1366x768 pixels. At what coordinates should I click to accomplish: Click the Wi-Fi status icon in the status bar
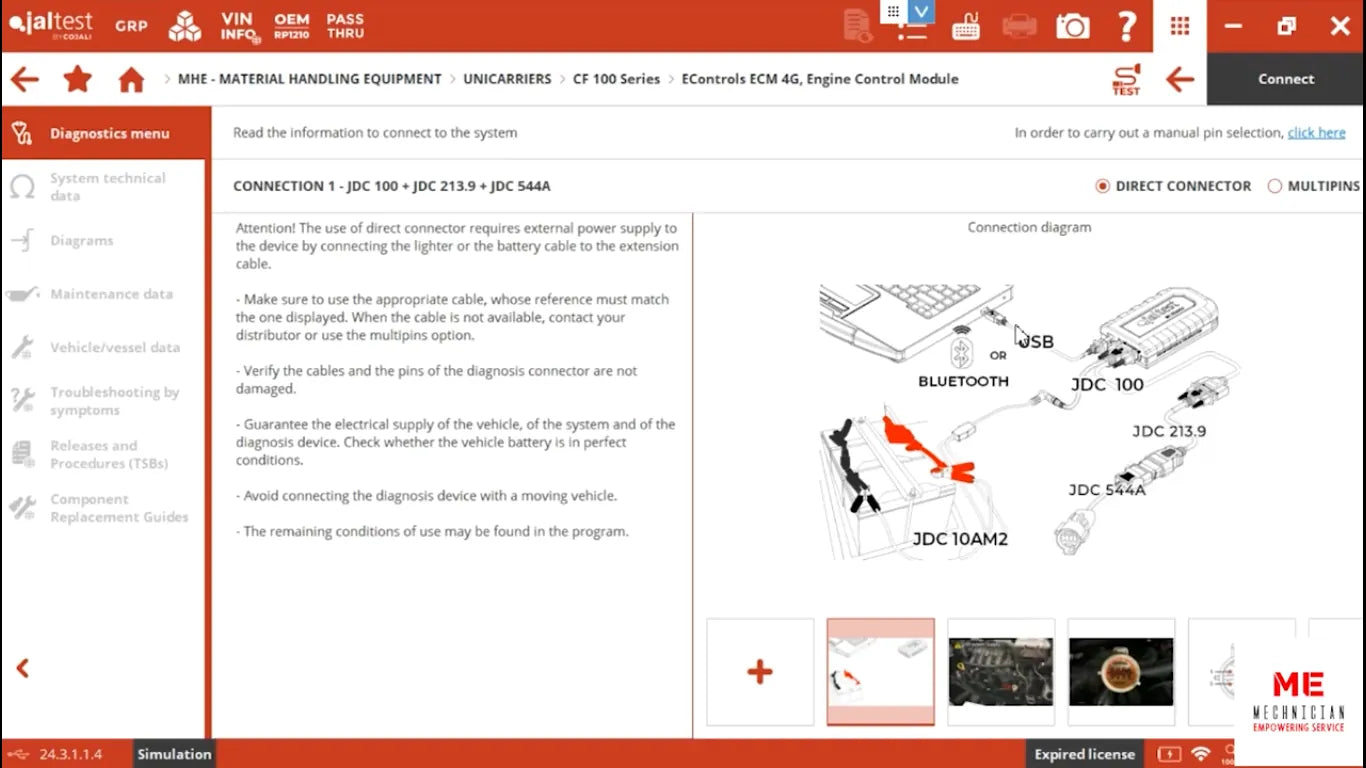1201,754
